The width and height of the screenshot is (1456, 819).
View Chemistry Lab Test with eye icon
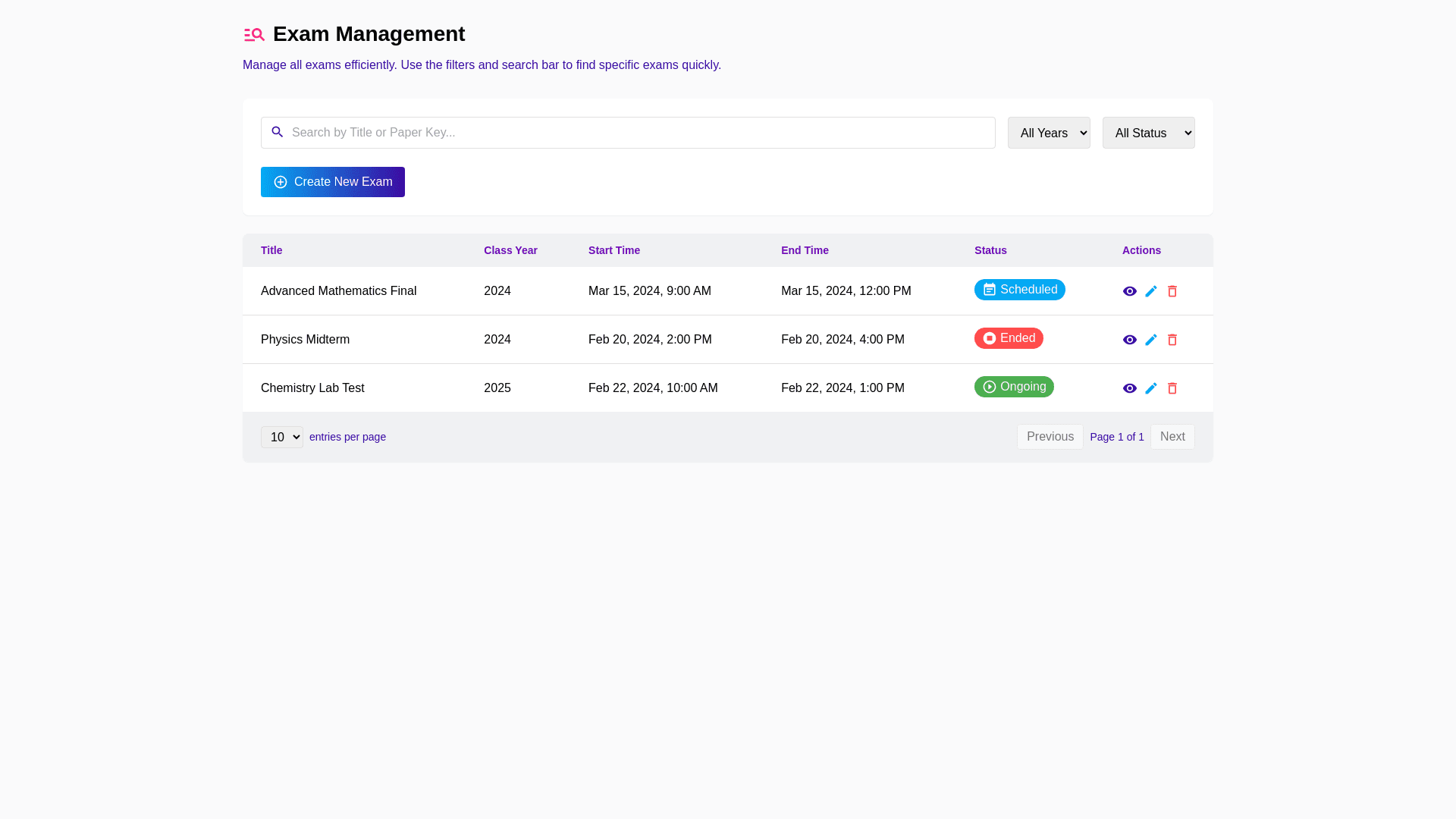1129,388
